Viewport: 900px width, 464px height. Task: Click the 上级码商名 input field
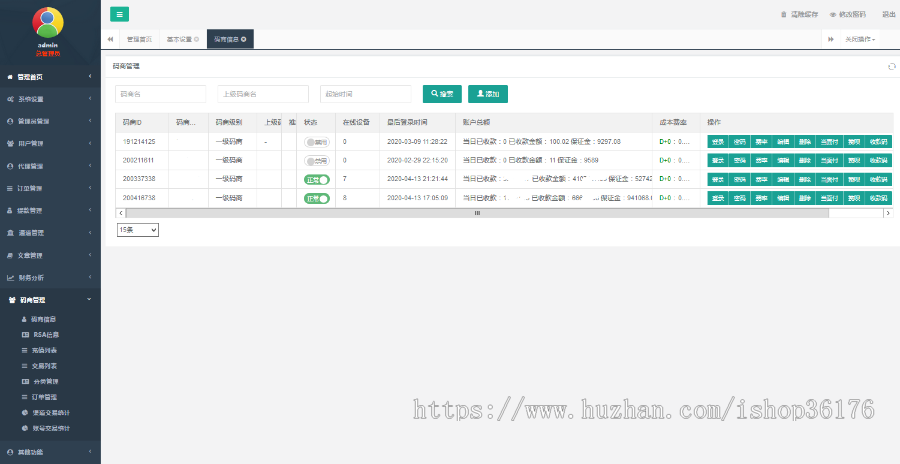263,94
